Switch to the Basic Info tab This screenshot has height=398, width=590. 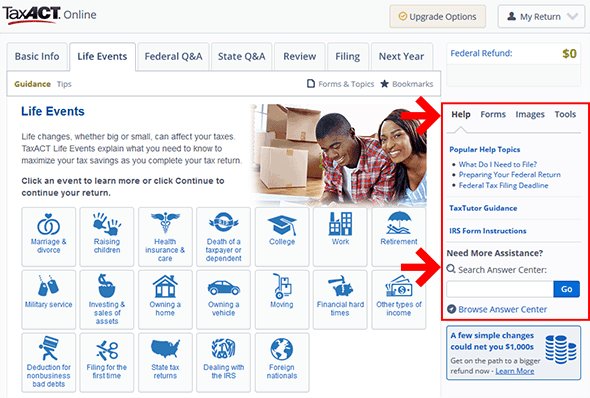pyautogui.click(x=37, y=56)
